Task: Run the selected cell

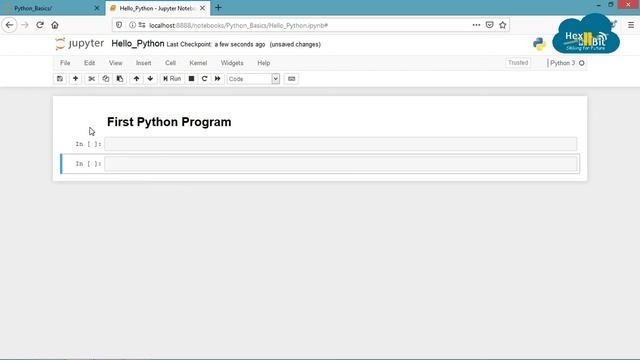Action: pos(172,79)
